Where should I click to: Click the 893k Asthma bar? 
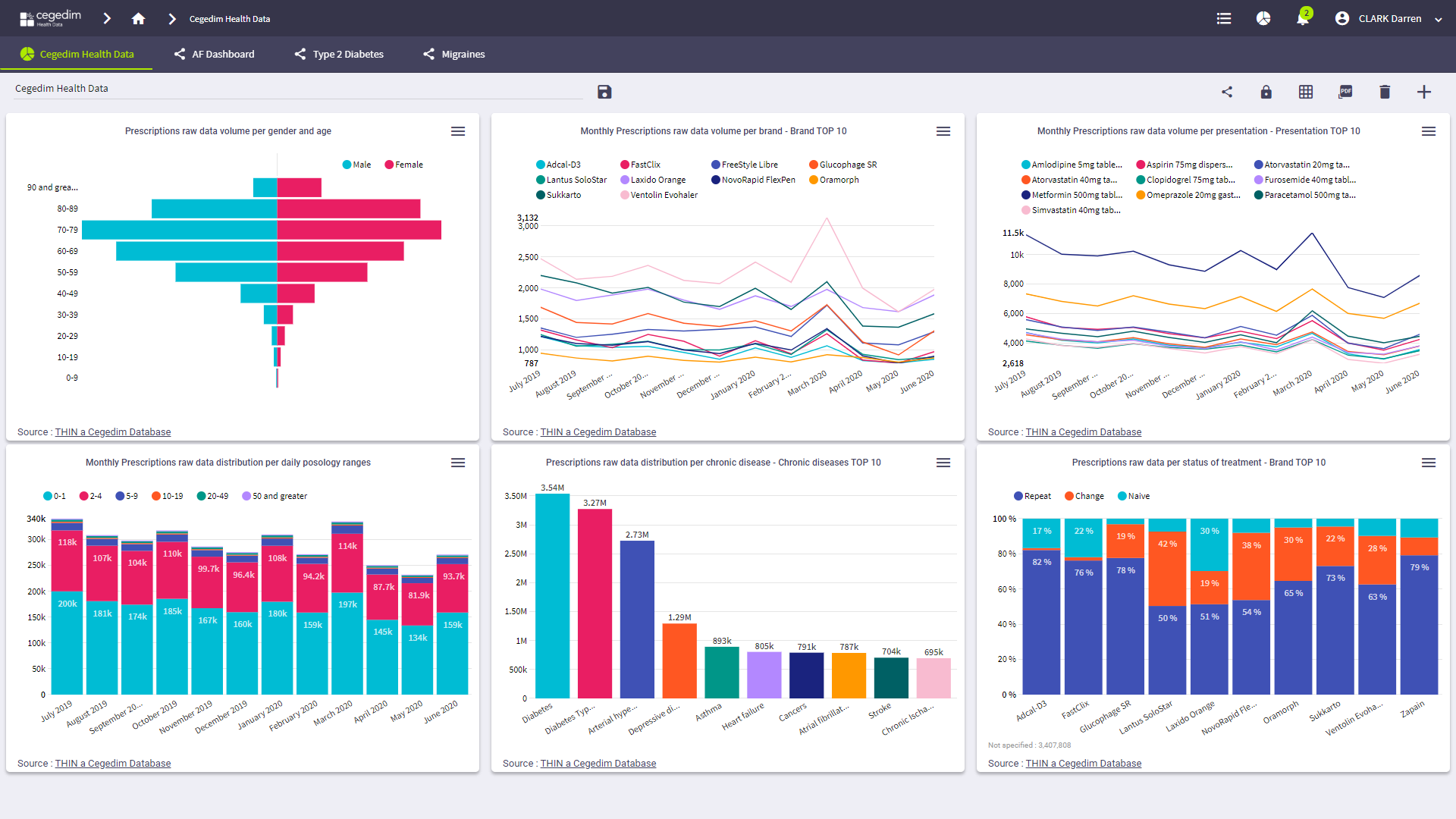[x=722, y=673]
